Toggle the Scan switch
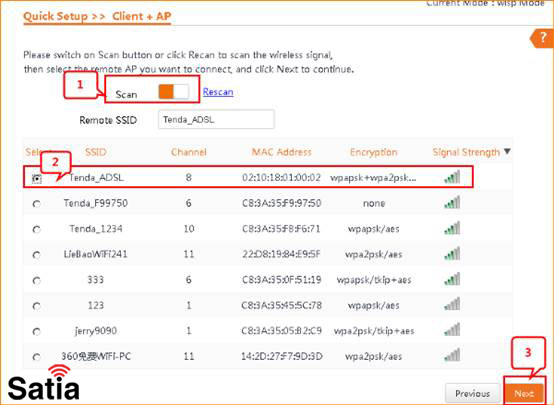This screenshot has width=554, height=405. click(x=173, y=92)
